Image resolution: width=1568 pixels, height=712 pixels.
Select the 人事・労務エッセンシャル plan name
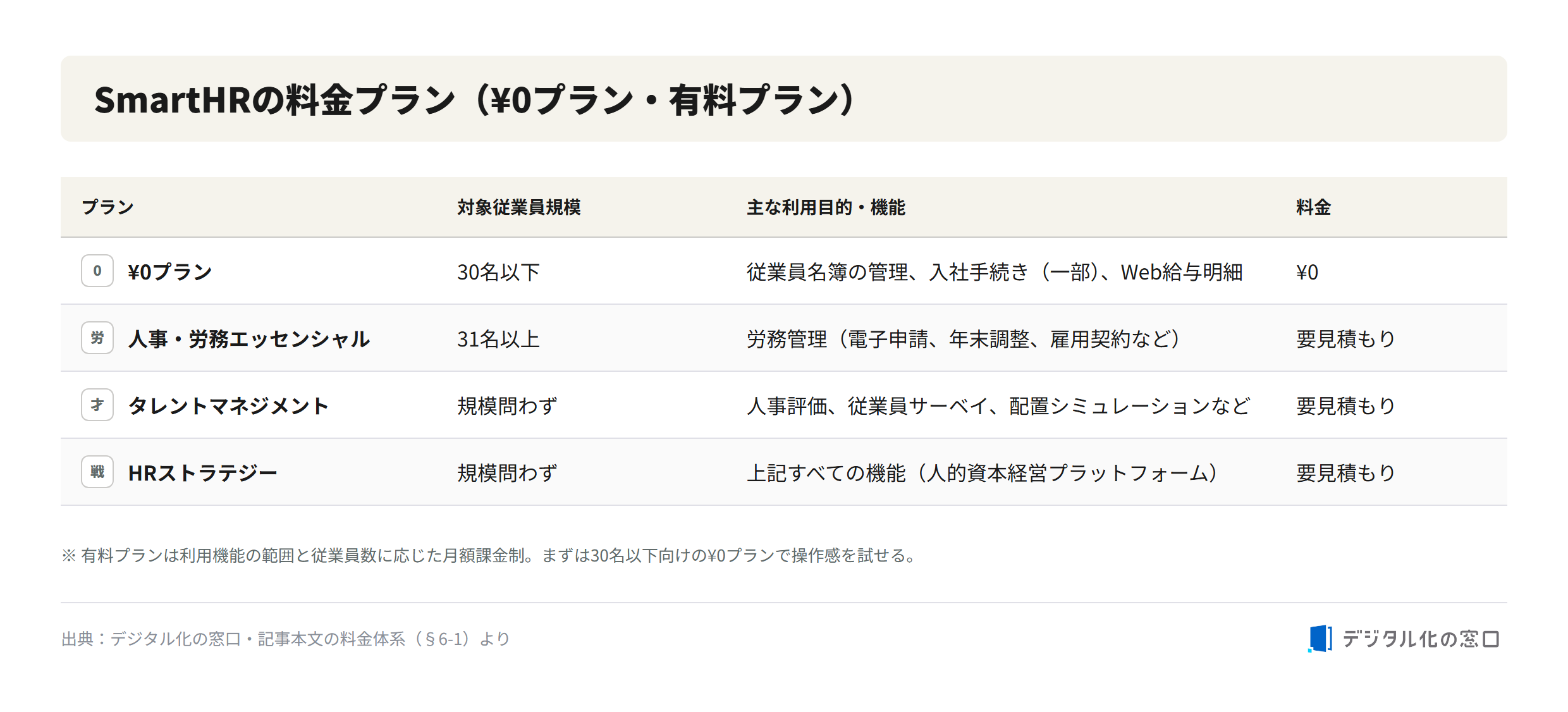click(249, 339)
